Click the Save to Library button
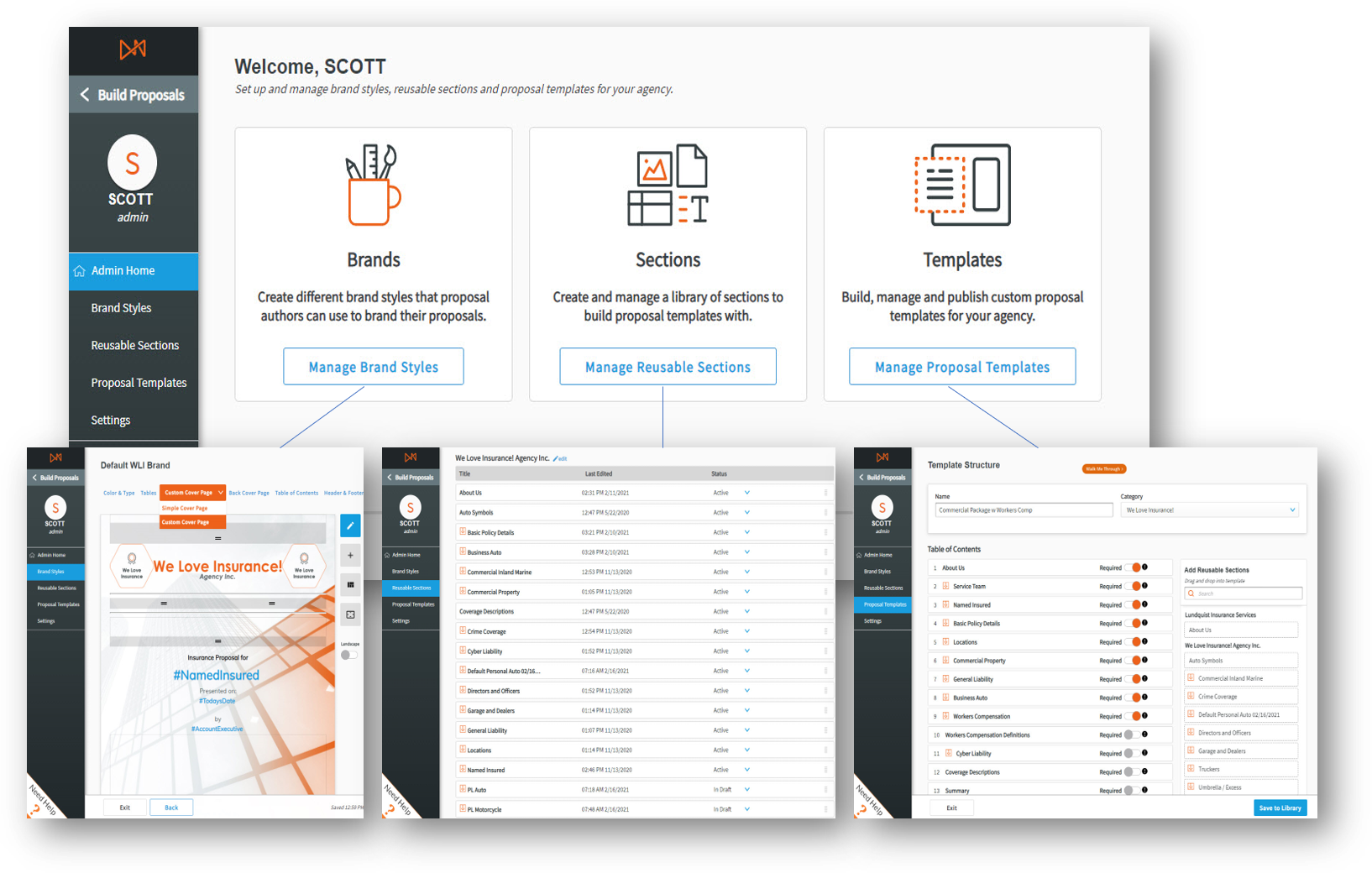This screenshot has height=873, width=1372. pos(1280,808)
